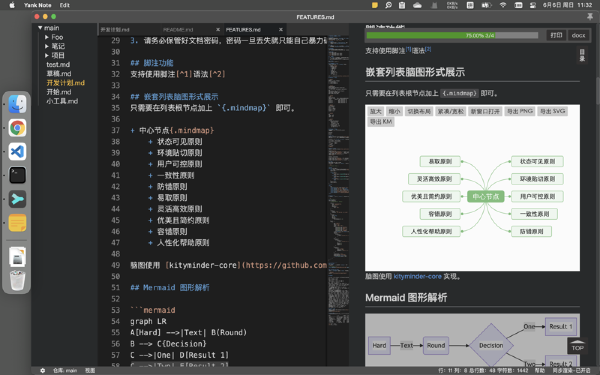Click the 导出 SVG button
The height and width of the screenshot is (375, 600).
click(x=552, y=111)
